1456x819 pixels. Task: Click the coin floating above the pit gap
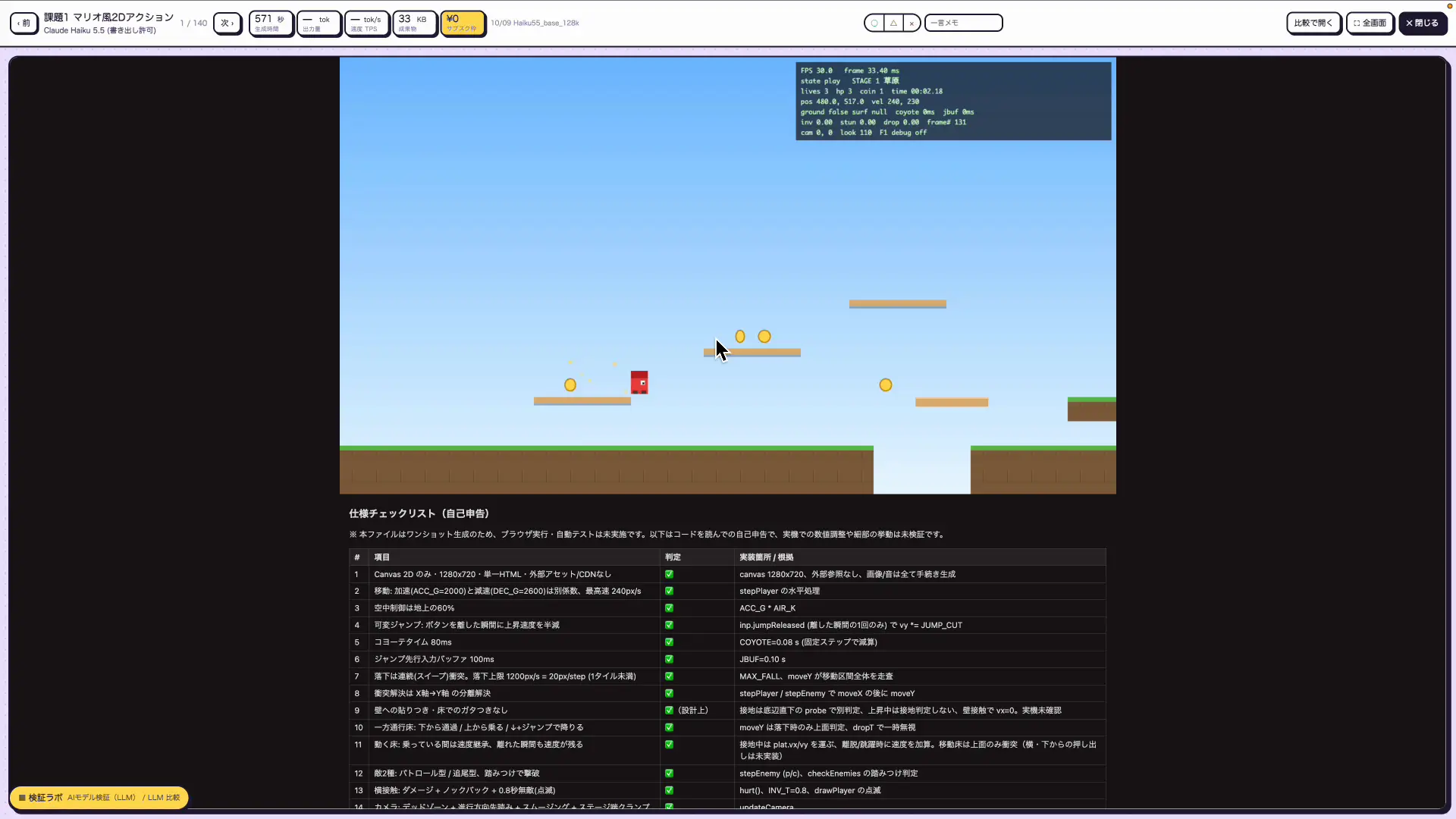[886, 385]
